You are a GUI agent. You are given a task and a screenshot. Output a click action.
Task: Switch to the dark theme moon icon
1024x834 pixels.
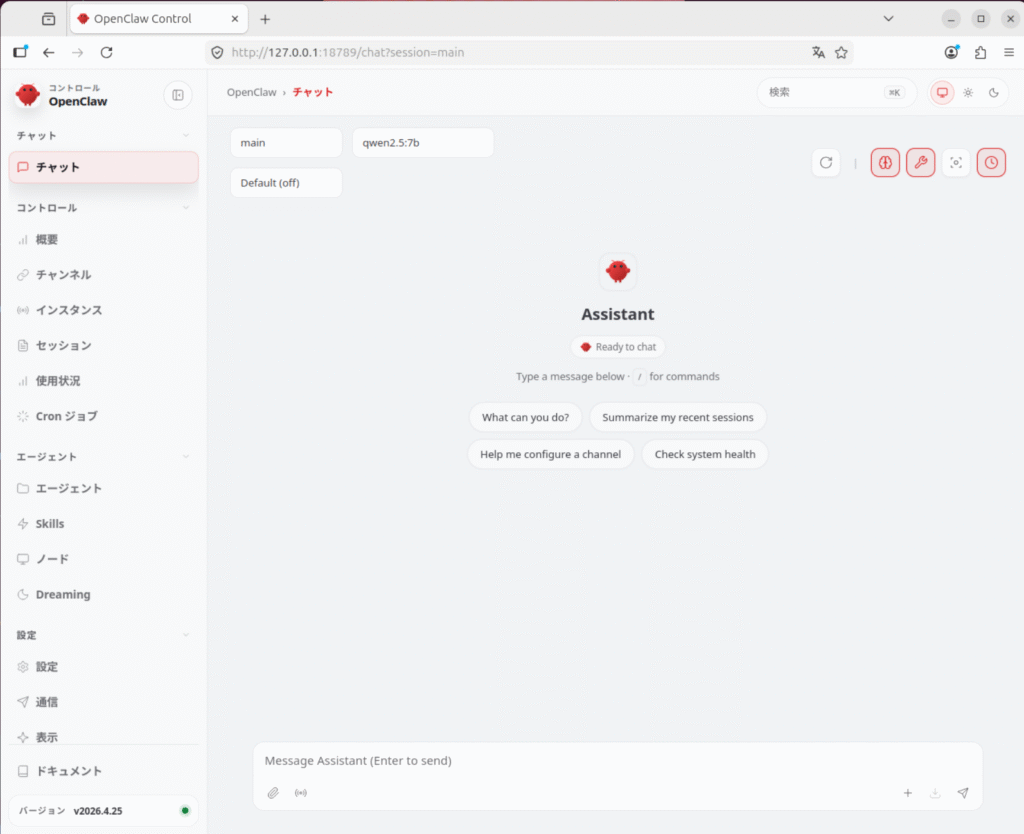coord(994,93)
